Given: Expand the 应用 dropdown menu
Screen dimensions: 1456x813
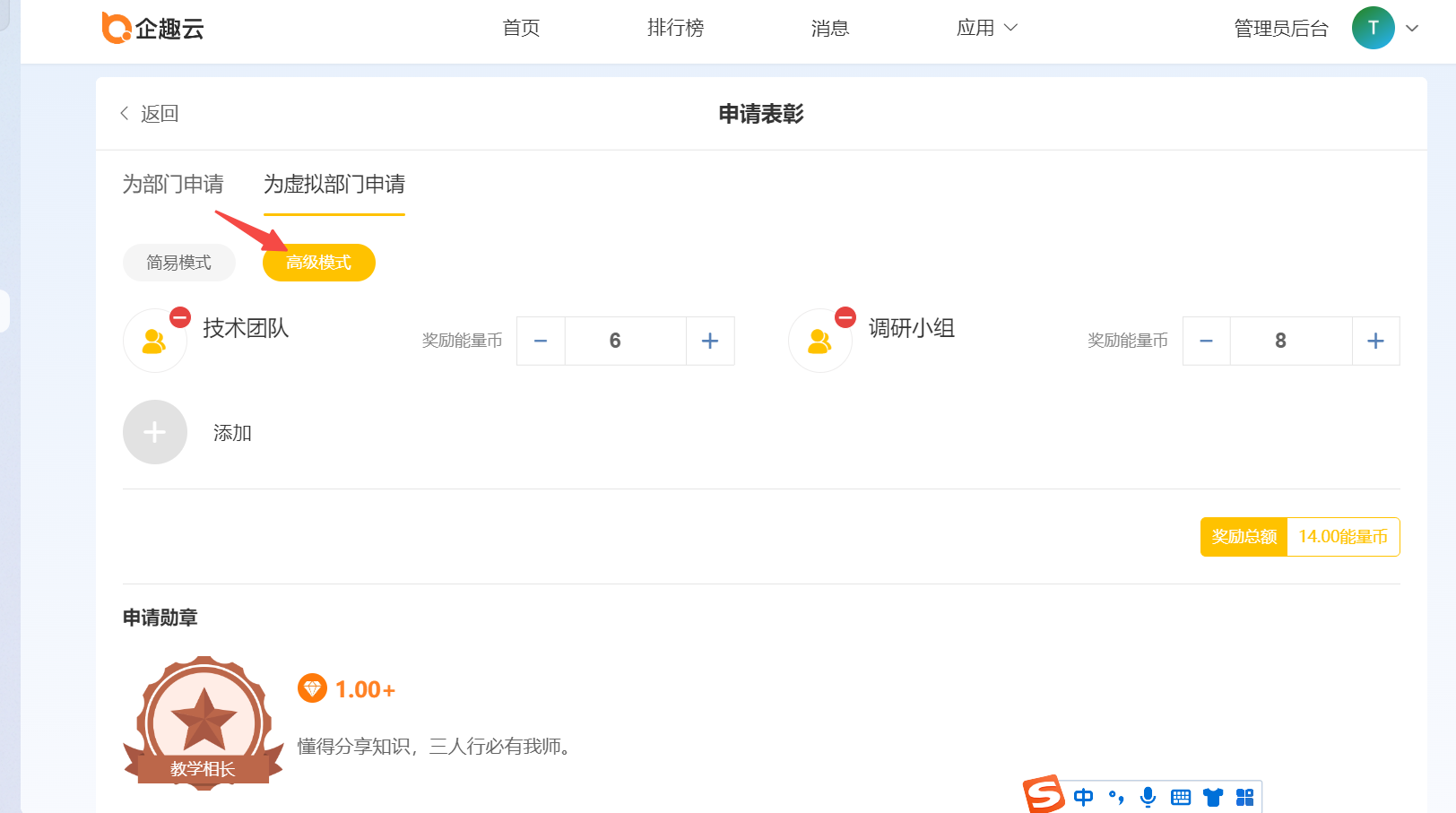Looking at the screenshot, I should [x=986, y=28].
